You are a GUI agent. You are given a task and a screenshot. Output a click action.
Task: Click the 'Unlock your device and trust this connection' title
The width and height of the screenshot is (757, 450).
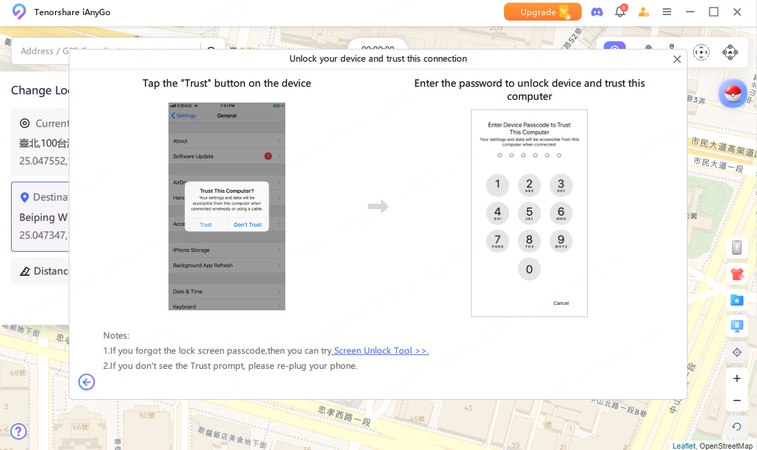click(378, 58)
